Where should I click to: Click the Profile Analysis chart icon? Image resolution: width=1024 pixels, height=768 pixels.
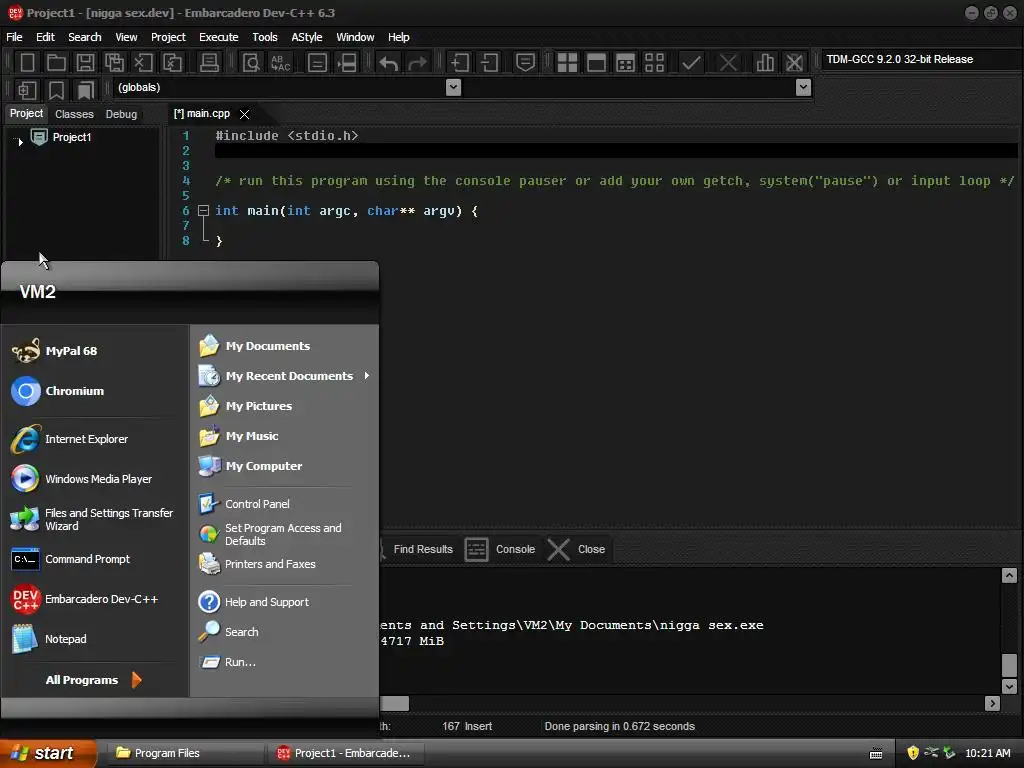(765, 63)
